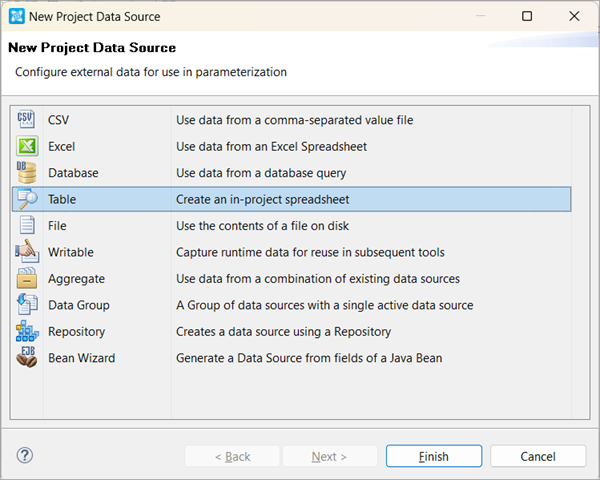Click 'combination of existing data sources' description
Screen dimensions: 600x480
click(x=318, y=279)
